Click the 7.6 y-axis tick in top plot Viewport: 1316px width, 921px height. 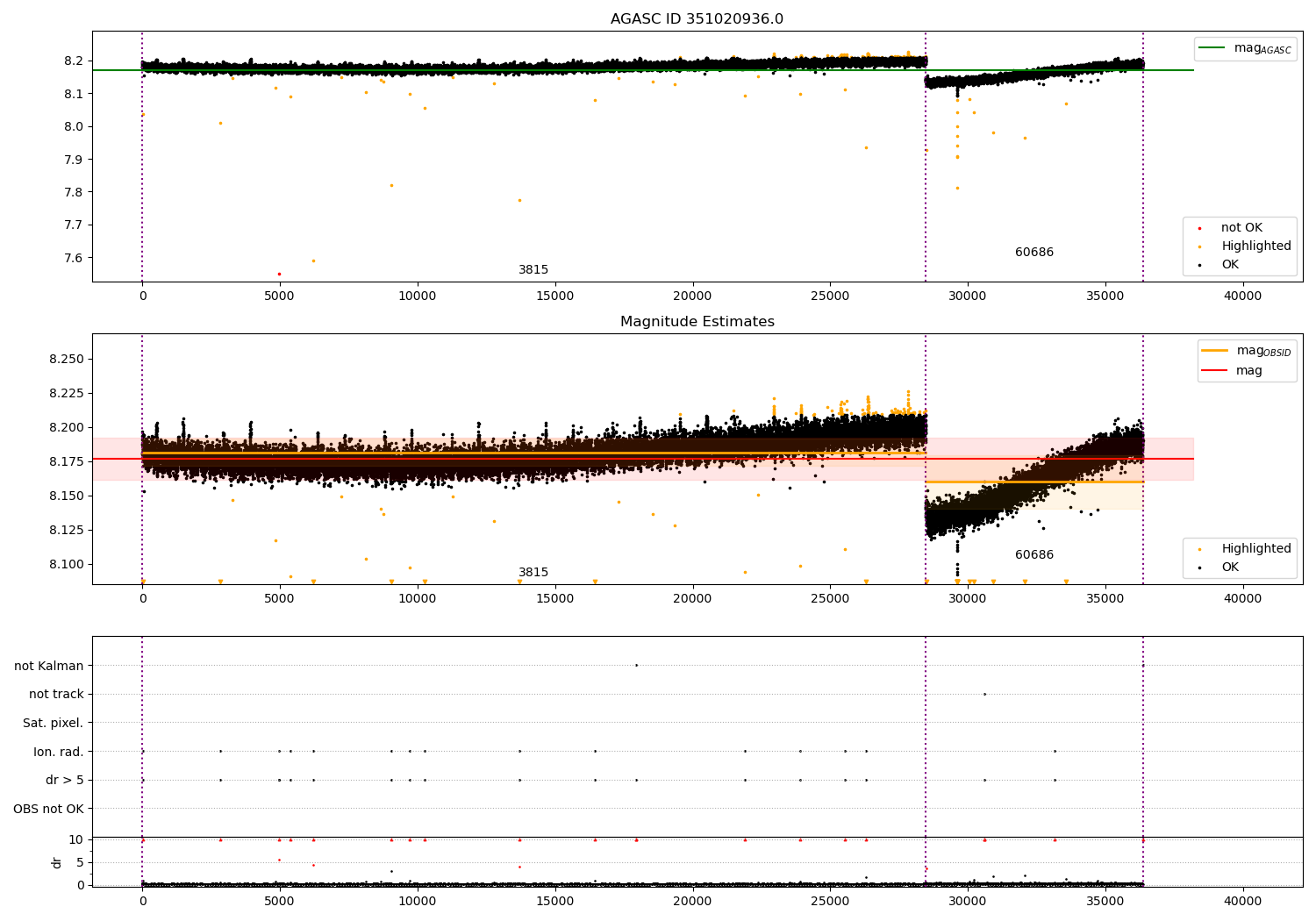[73, 258]
